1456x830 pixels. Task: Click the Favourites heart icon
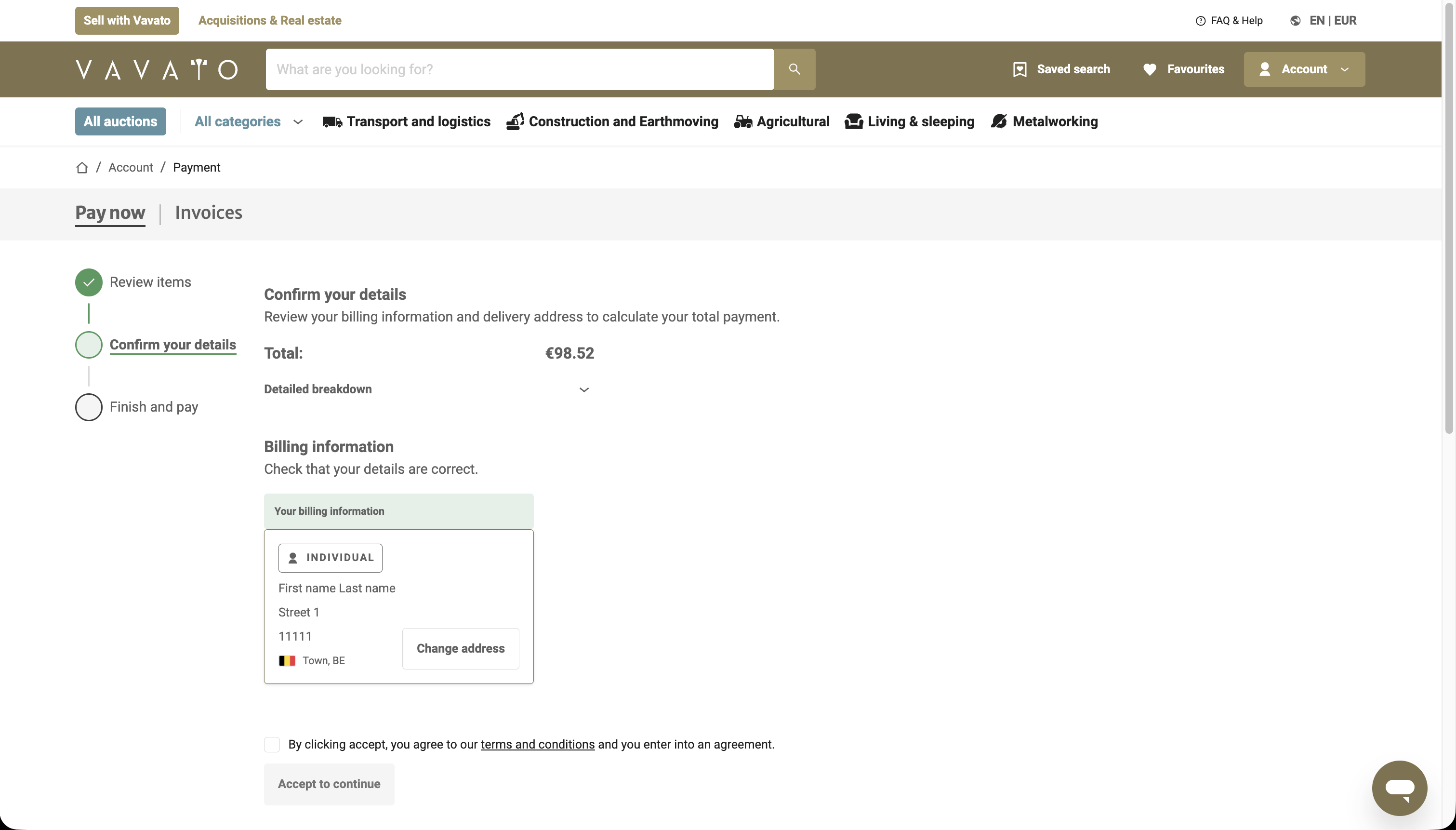pos(1150,69)
